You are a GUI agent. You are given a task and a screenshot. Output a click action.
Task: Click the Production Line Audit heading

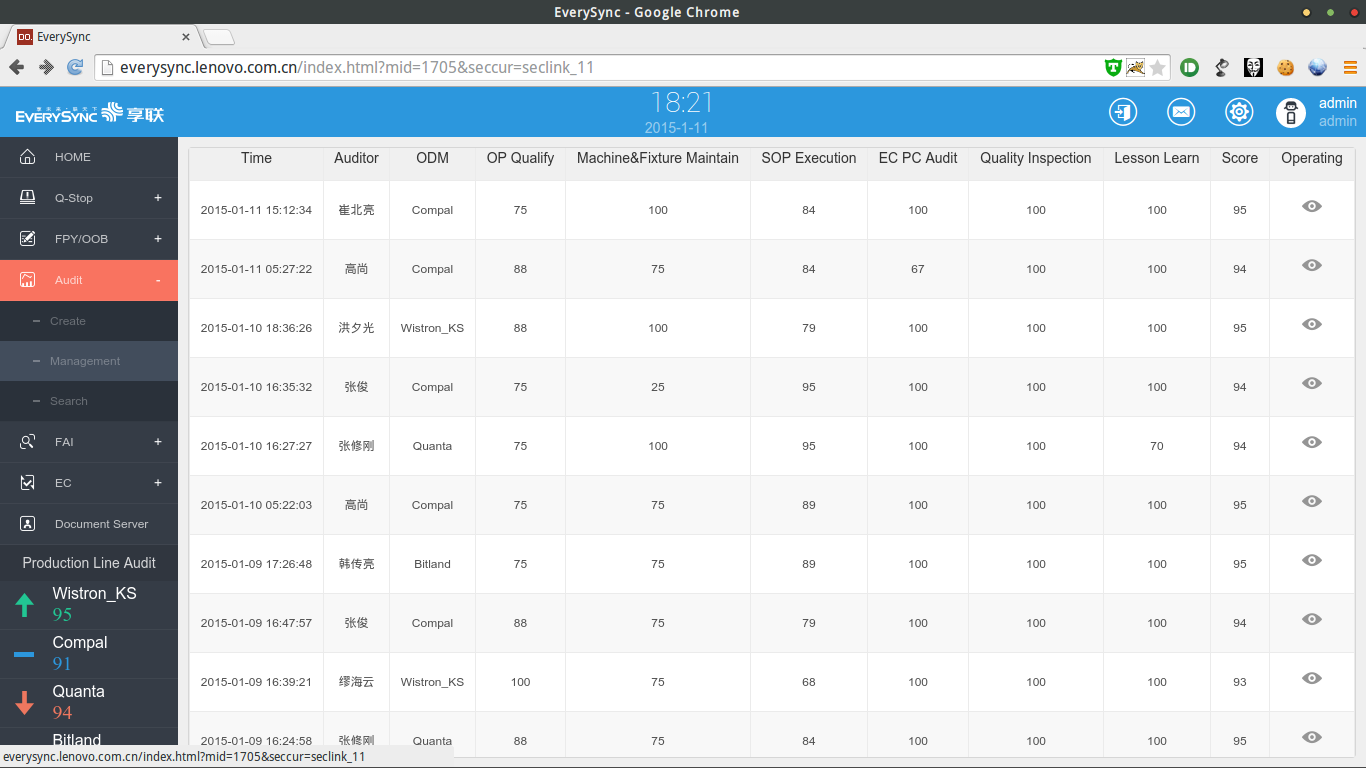pos(89,563)
